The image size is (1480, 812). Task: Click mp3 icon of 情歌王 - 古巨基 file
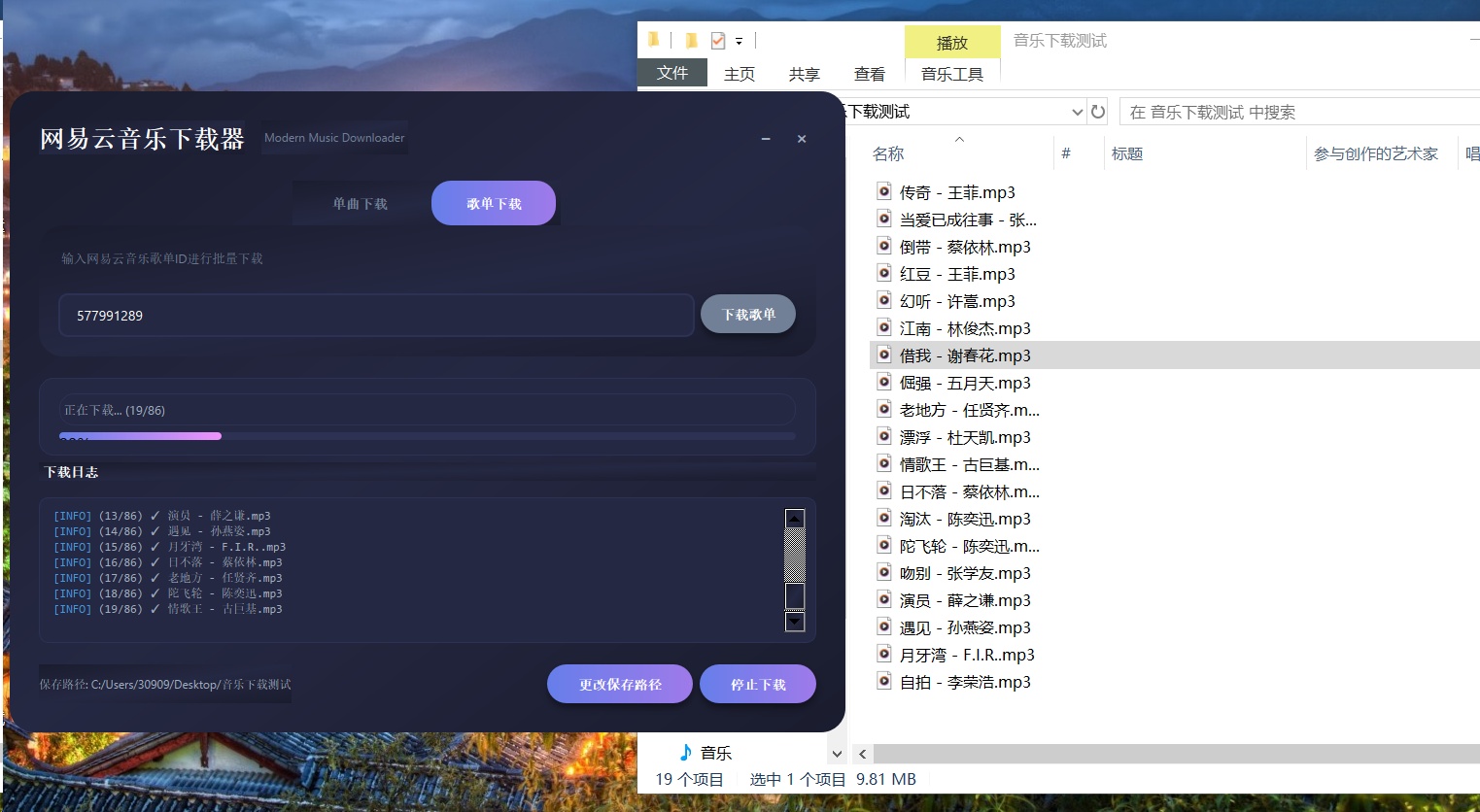coord(884,463)
